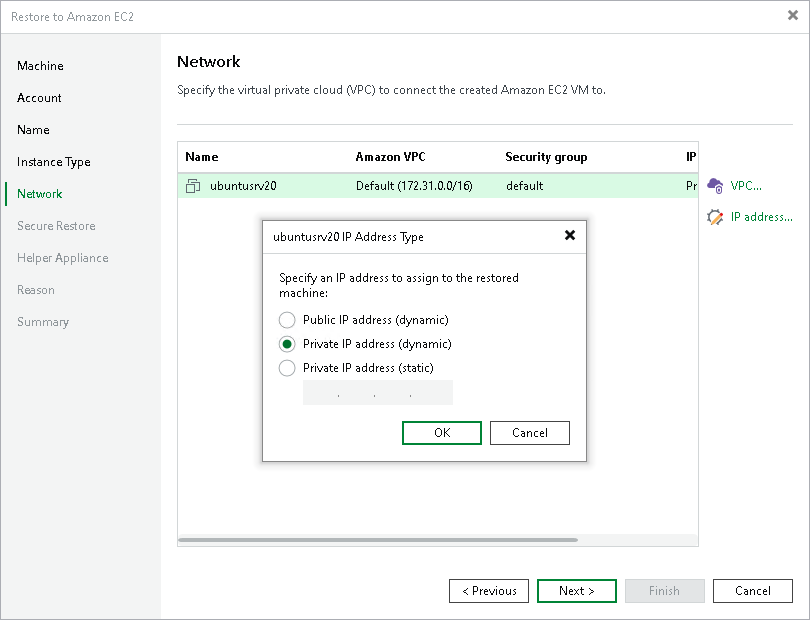810x620 pixels.
Task: Click the default security group cell
Action: tap(525, 186)
